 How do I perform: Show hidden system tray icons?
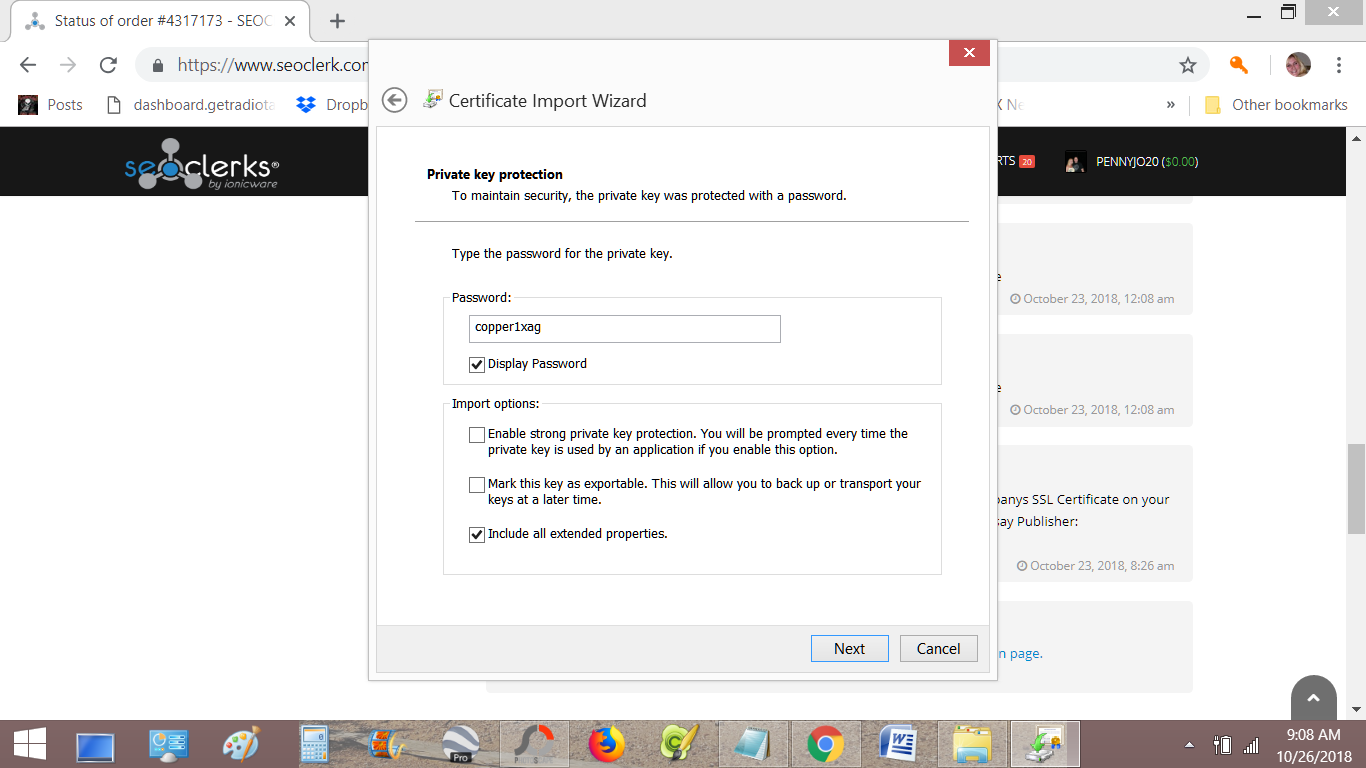pyautogui.click(x=1189, y=745)
